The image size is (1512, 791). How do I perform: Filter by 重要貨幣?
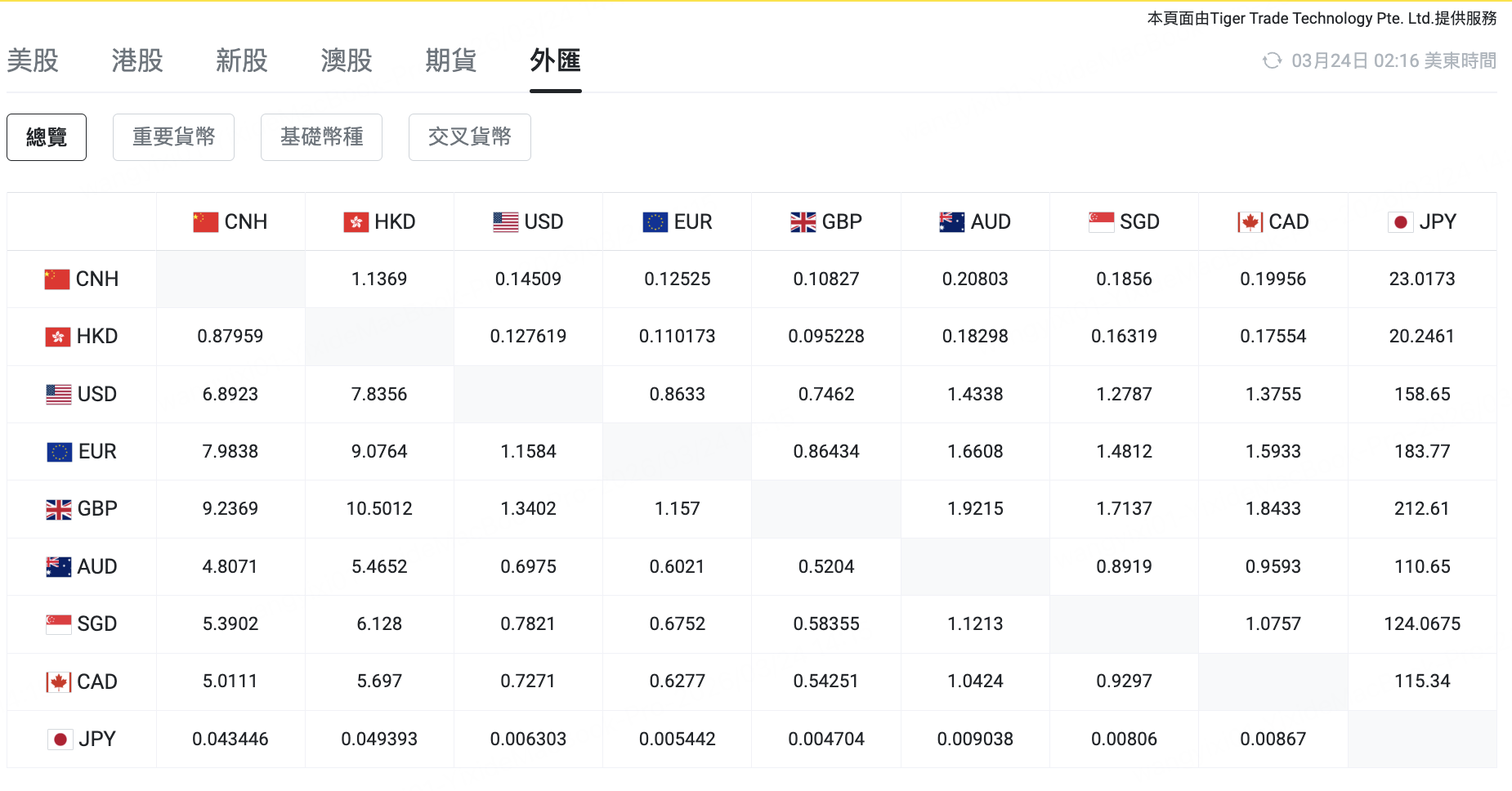[173, 137]
